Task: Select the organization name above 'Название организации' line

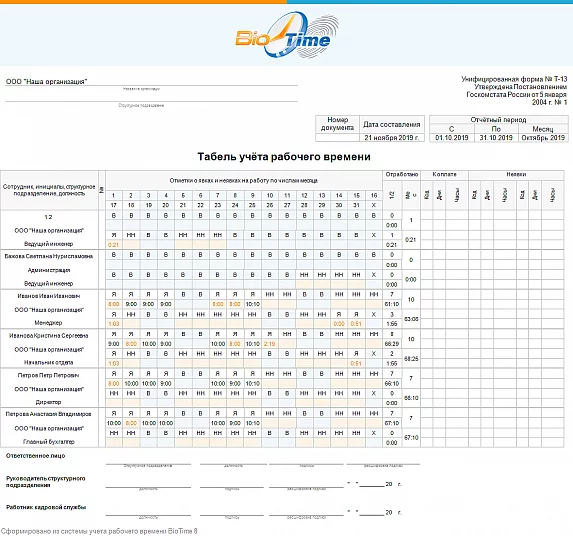Action: click(46, 81)
